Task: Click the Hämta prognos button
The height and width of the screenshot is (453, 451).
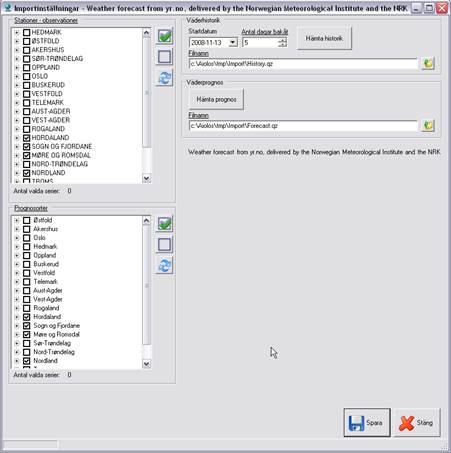Action: [216, 99]
